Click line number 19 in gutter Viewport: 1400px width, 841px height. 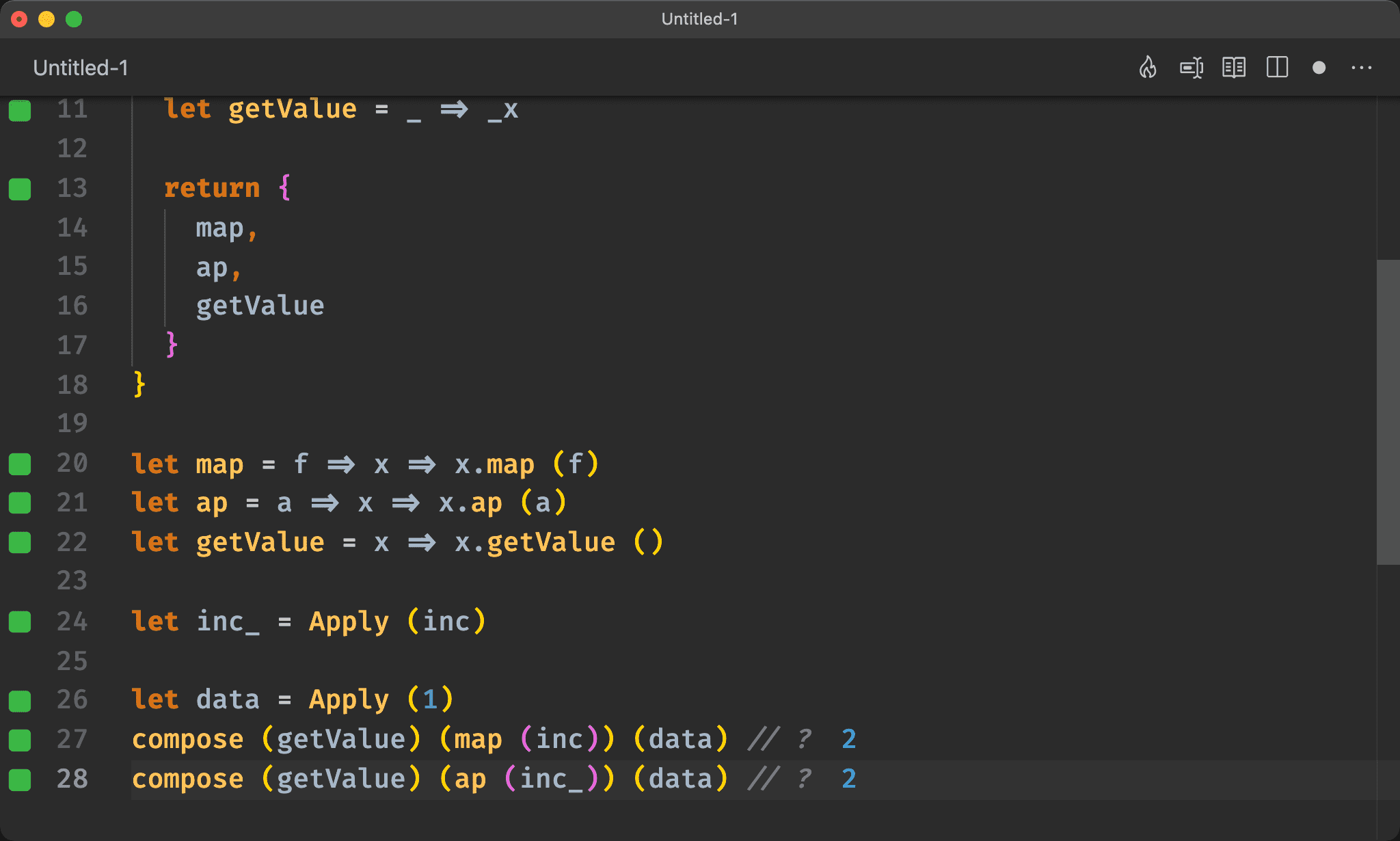[x=72, y=423]
